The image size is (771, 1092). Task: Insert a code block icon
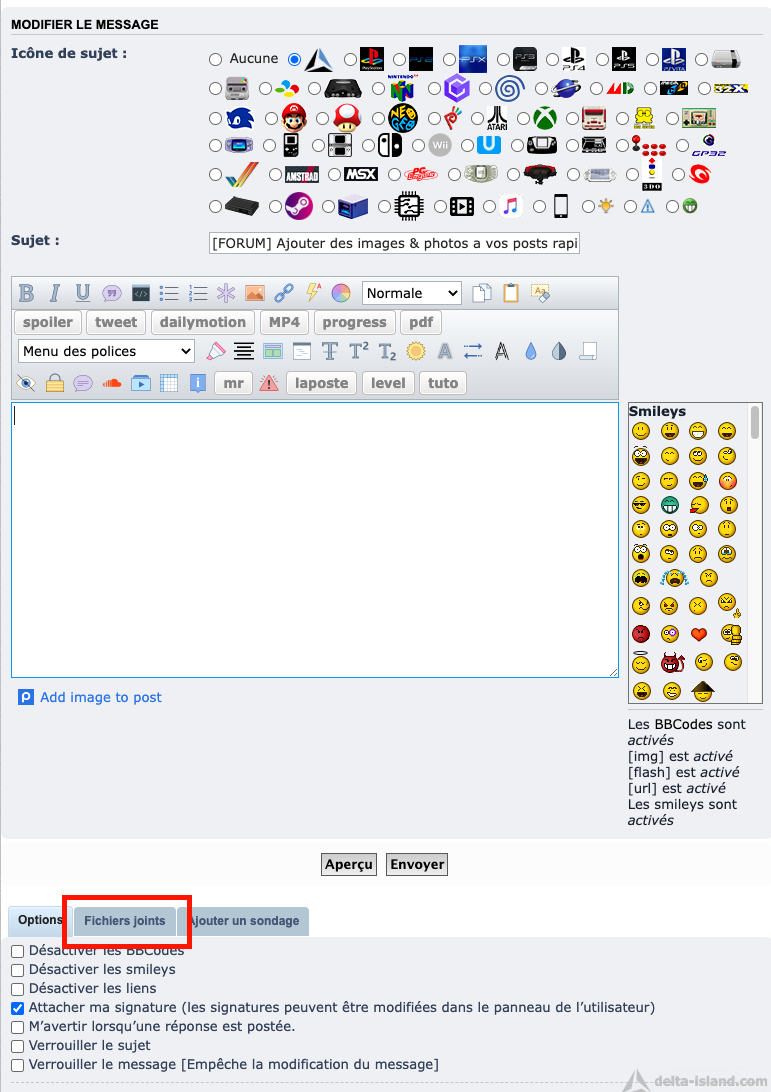pos(141,293)
